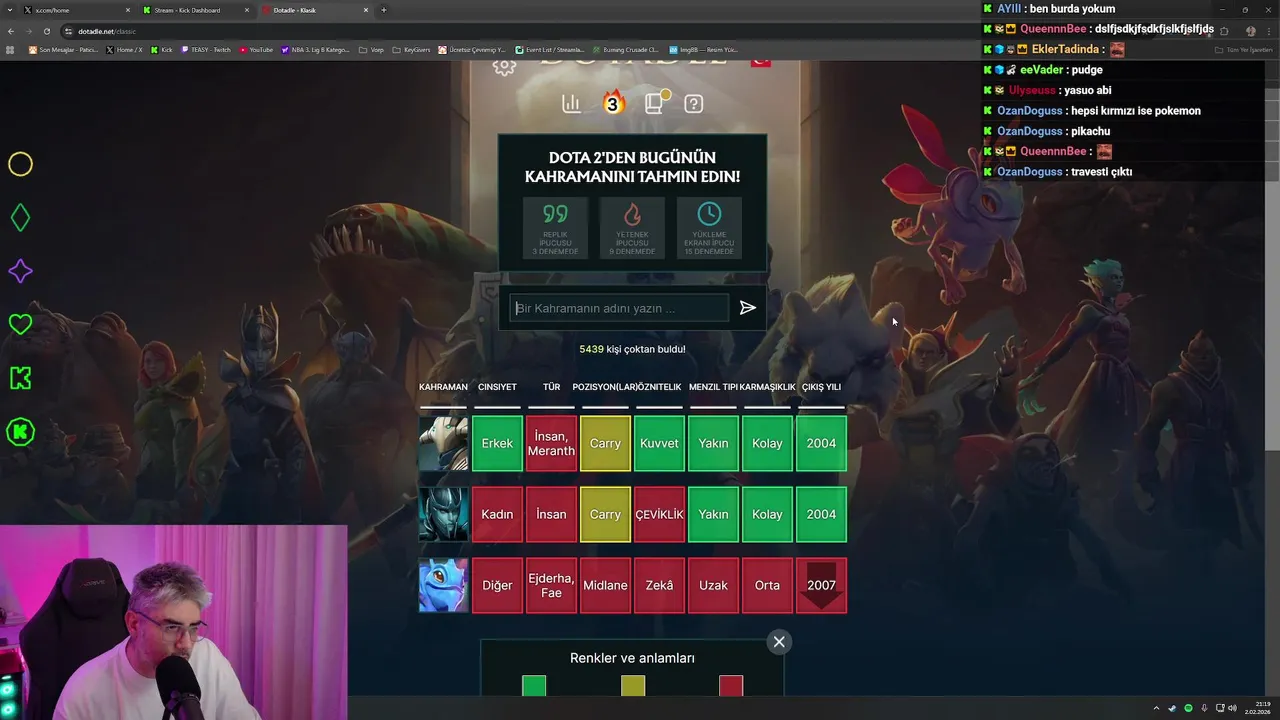1280x720 pixels.
Task: Click the red 'Ejderha, Fae' species cell
Action: click(551, 585)
